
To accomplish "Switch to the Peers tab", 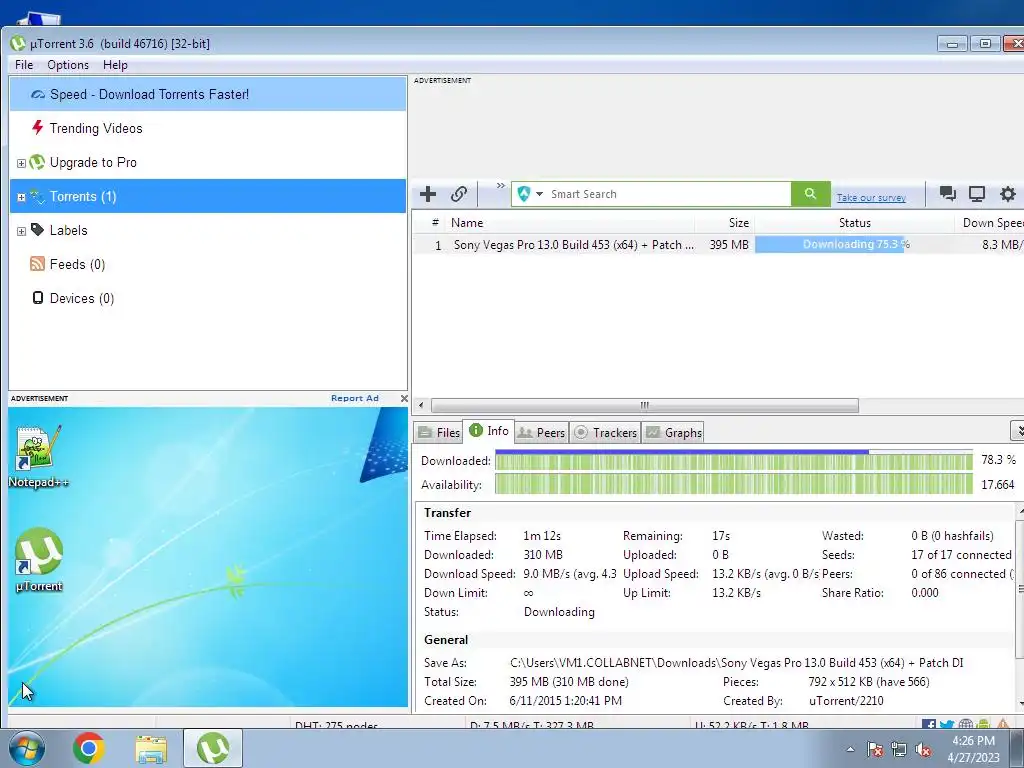I will point(541,432).
